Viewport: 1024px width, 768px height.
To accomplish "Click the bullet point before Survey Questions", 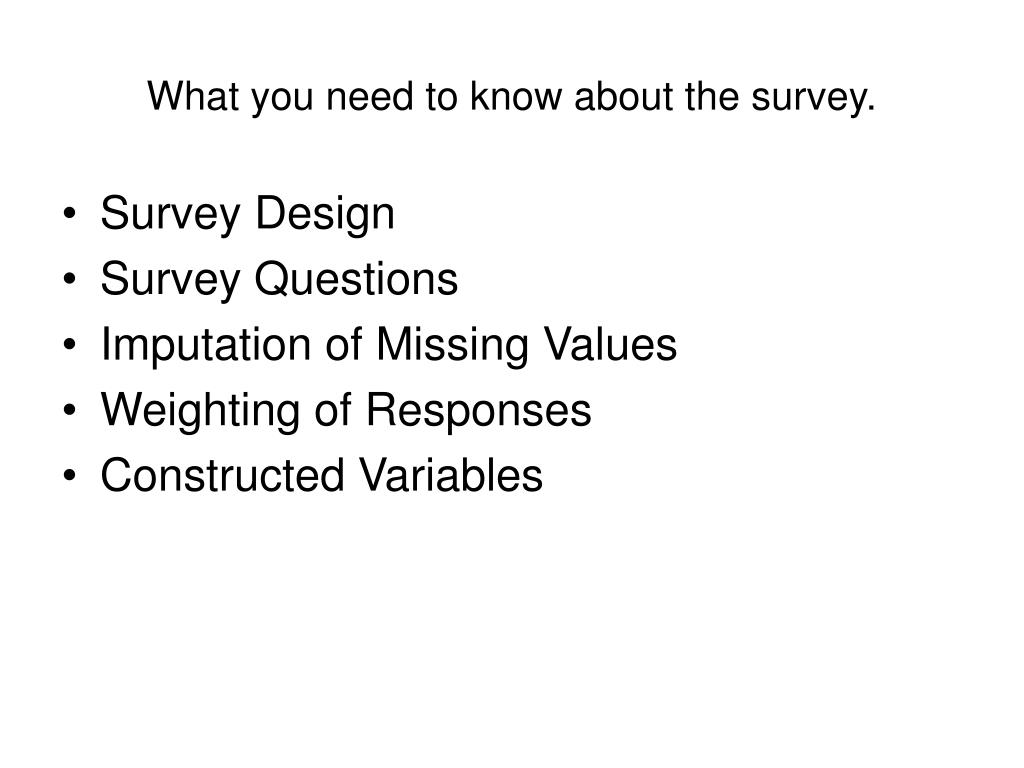I will (x=70, y=280).
